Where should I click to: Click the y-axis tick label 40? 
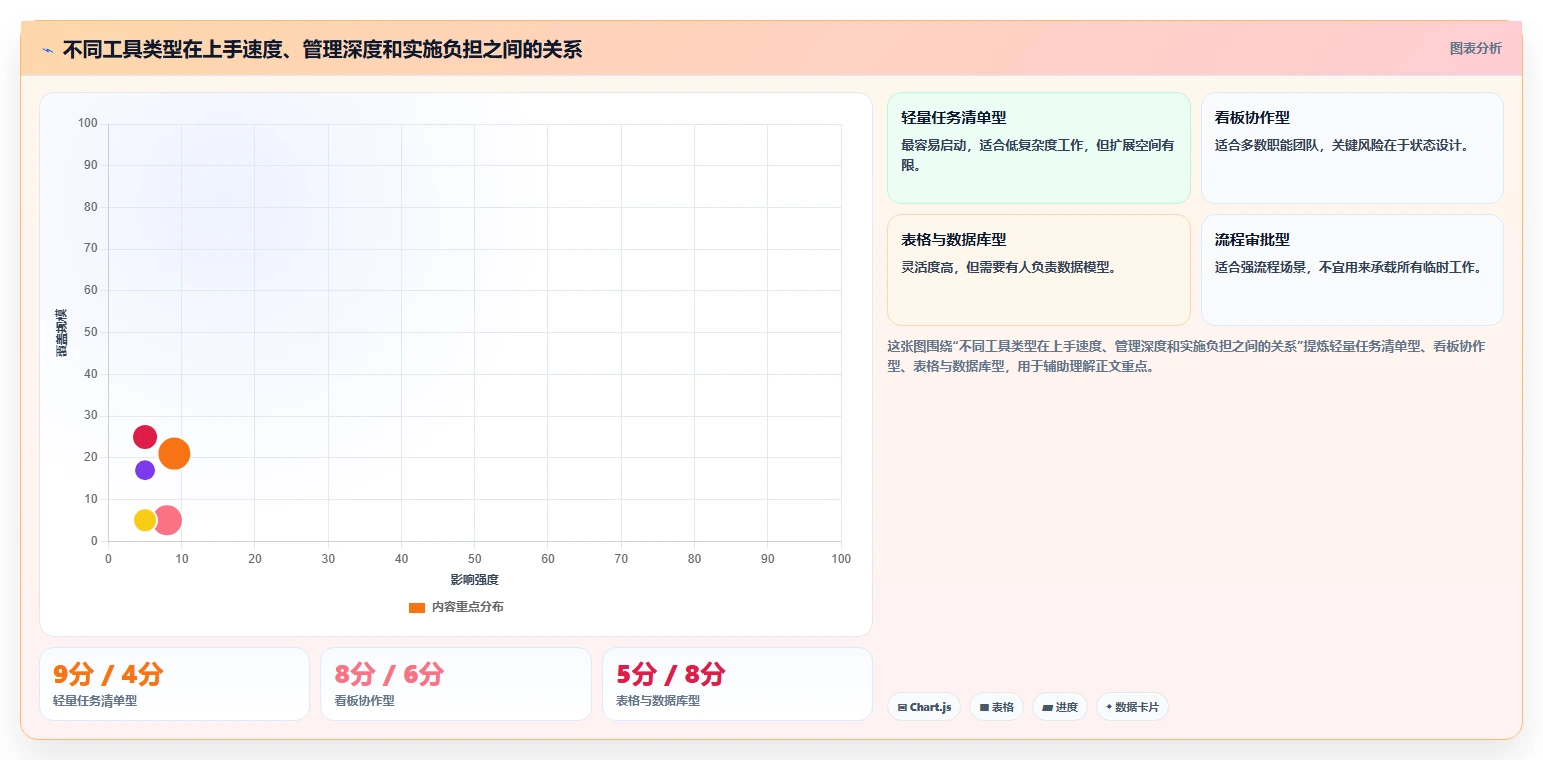(x=91, y=374)
